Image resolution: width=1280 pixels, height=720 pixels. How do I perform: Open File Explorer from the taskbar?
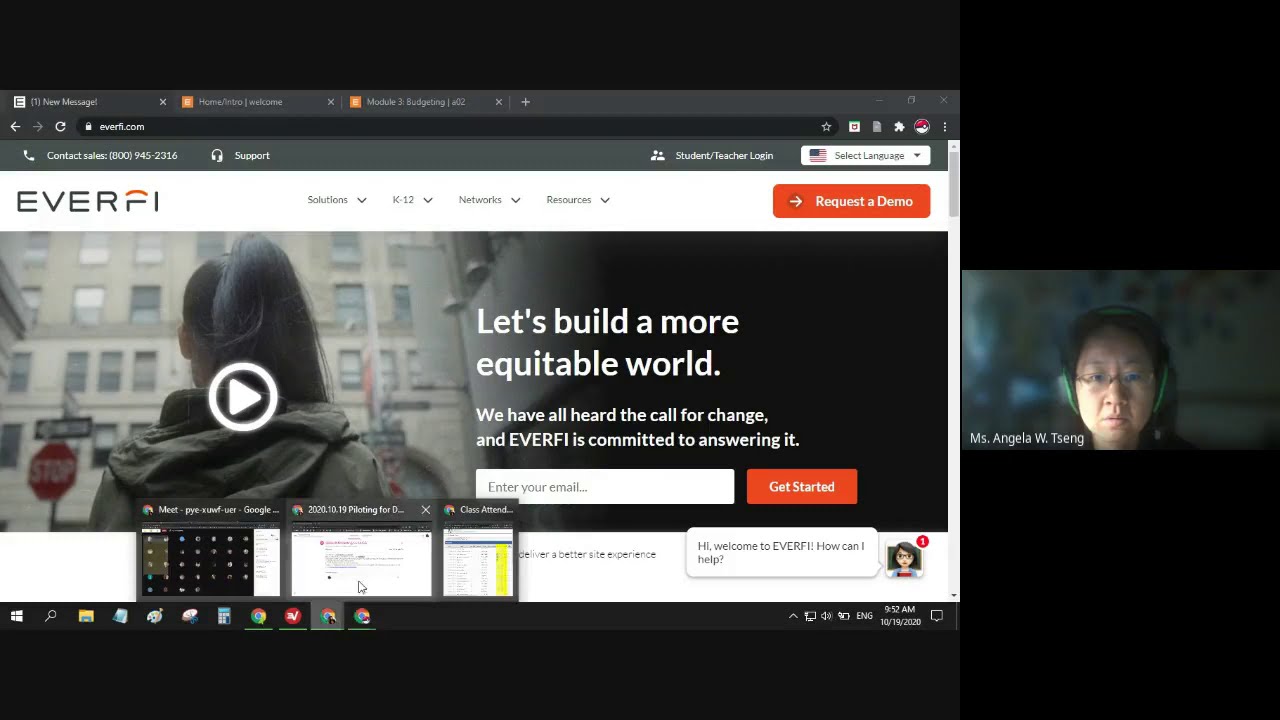[86, 616]
